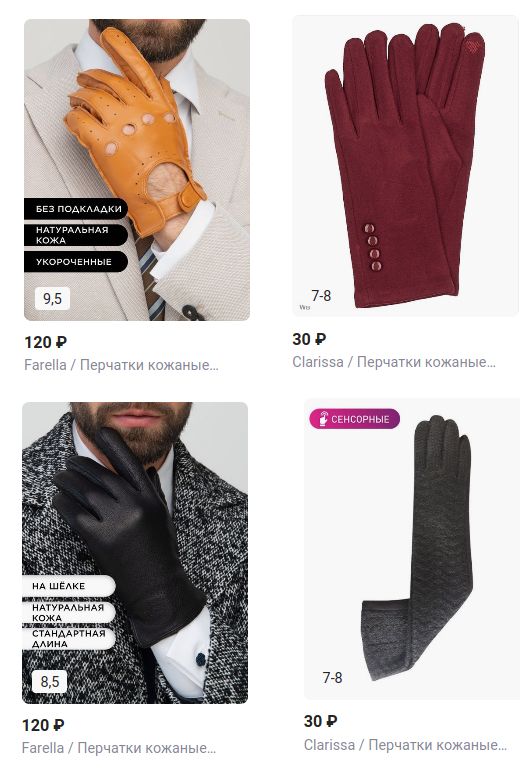Click the УКОРОЧЕННЫЕ label
This screenshot has width=520, height=772.
tap(76, 262)
